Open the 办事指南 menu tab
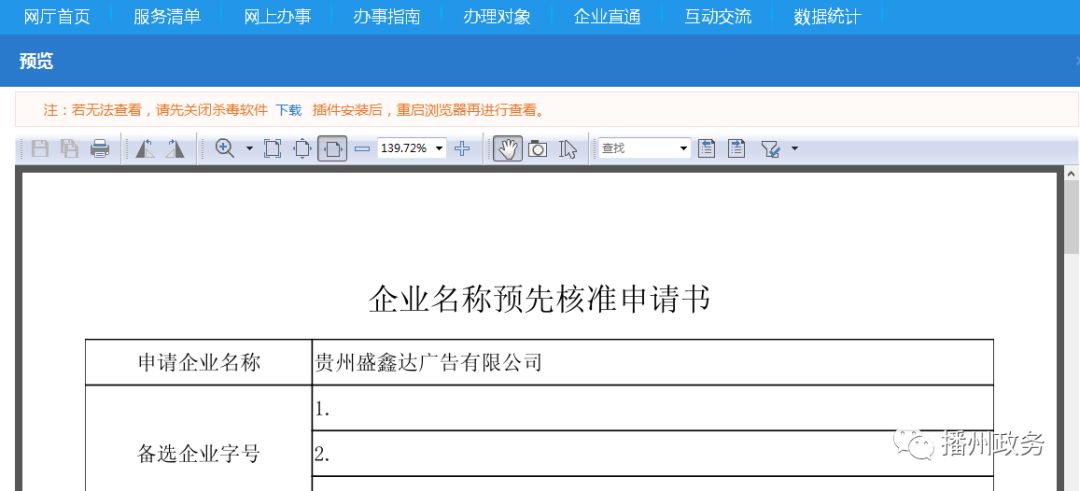The height and width of the screenshot is (491, 1080). (x=386, y=17)
